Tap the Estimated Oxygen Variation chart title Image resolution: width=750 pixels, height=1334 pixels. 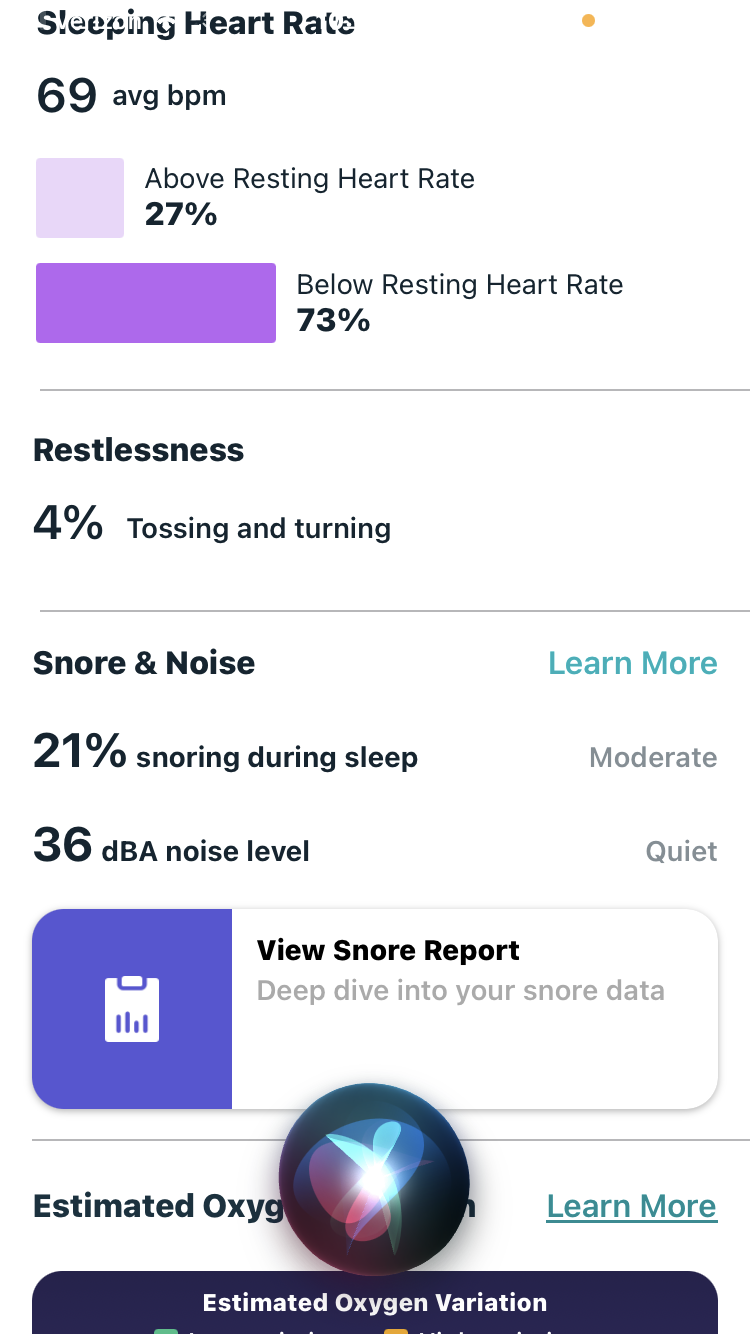point(374,1303)
